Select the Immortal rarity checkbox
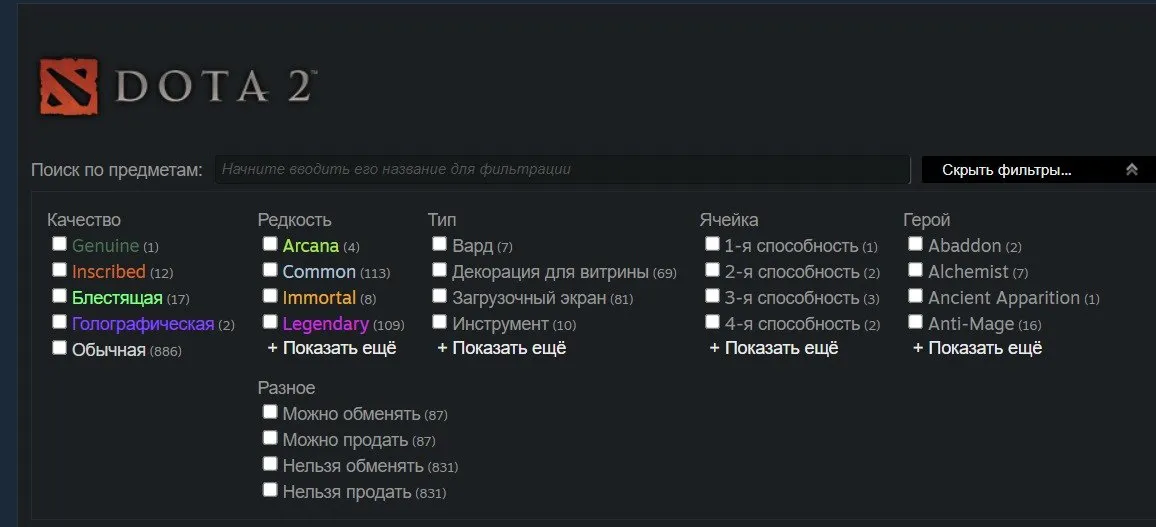 [x=270, y=296]
